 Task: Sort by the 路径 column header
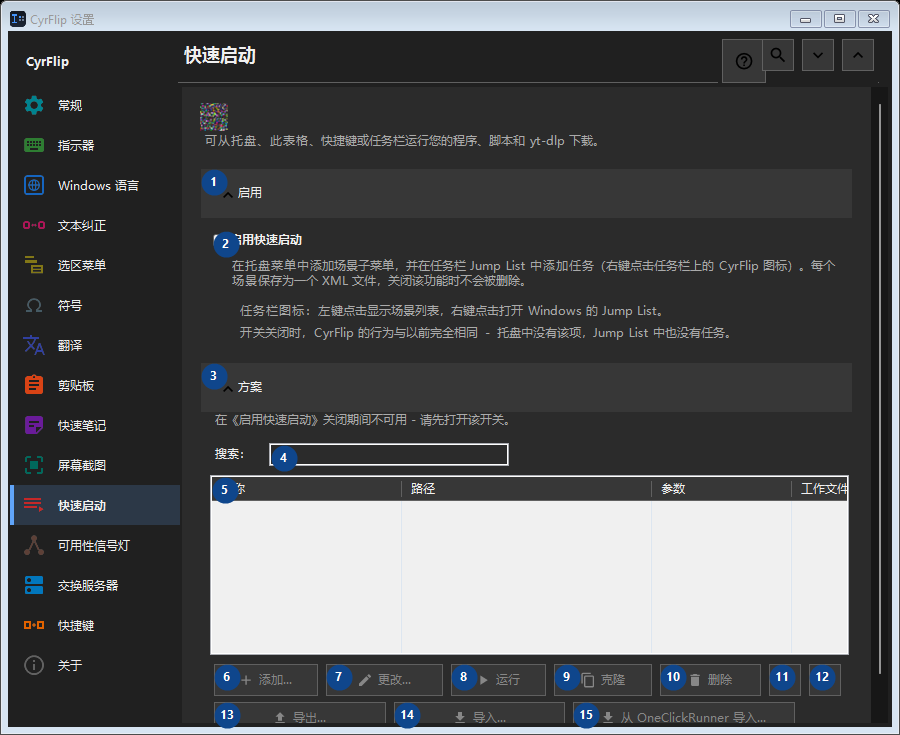click(x=526, y=489)
